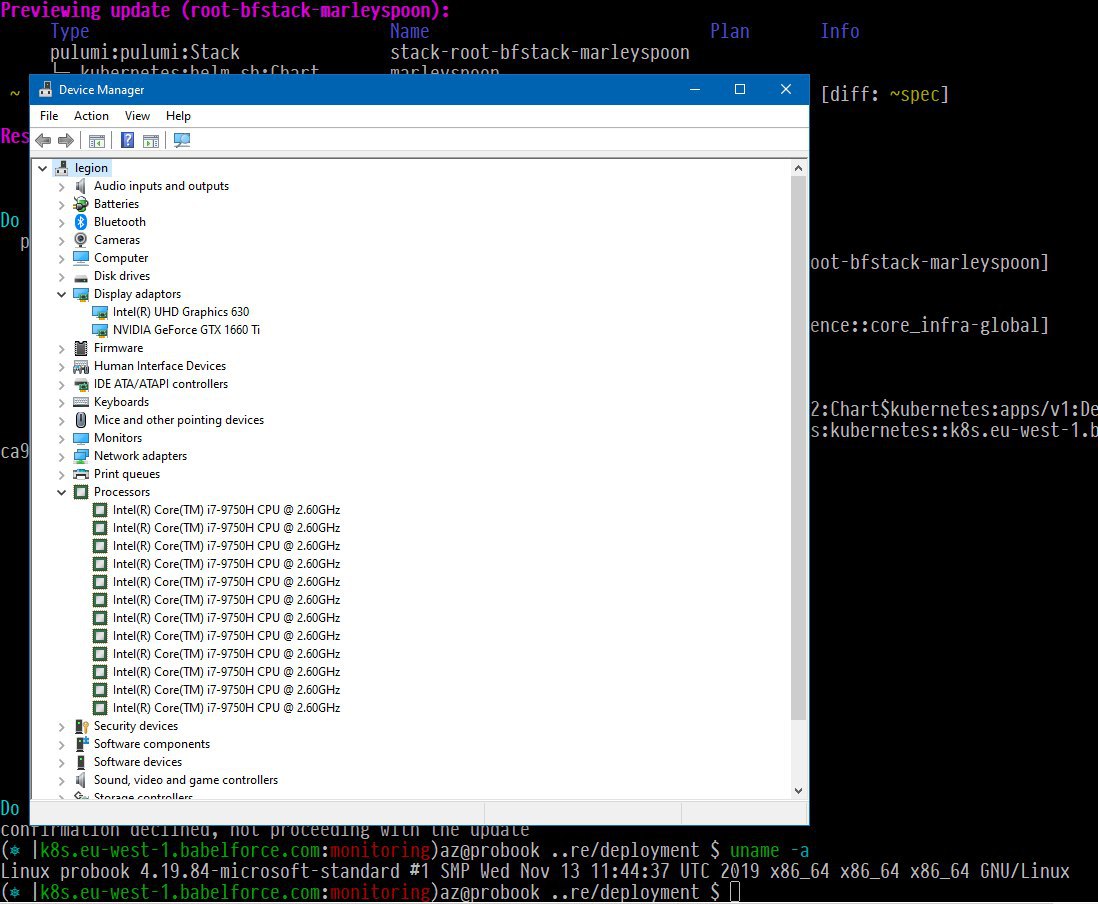Click the printer icon beside Print queues
The height and width of the screenshot is (904, 1098).
point(81,474)
